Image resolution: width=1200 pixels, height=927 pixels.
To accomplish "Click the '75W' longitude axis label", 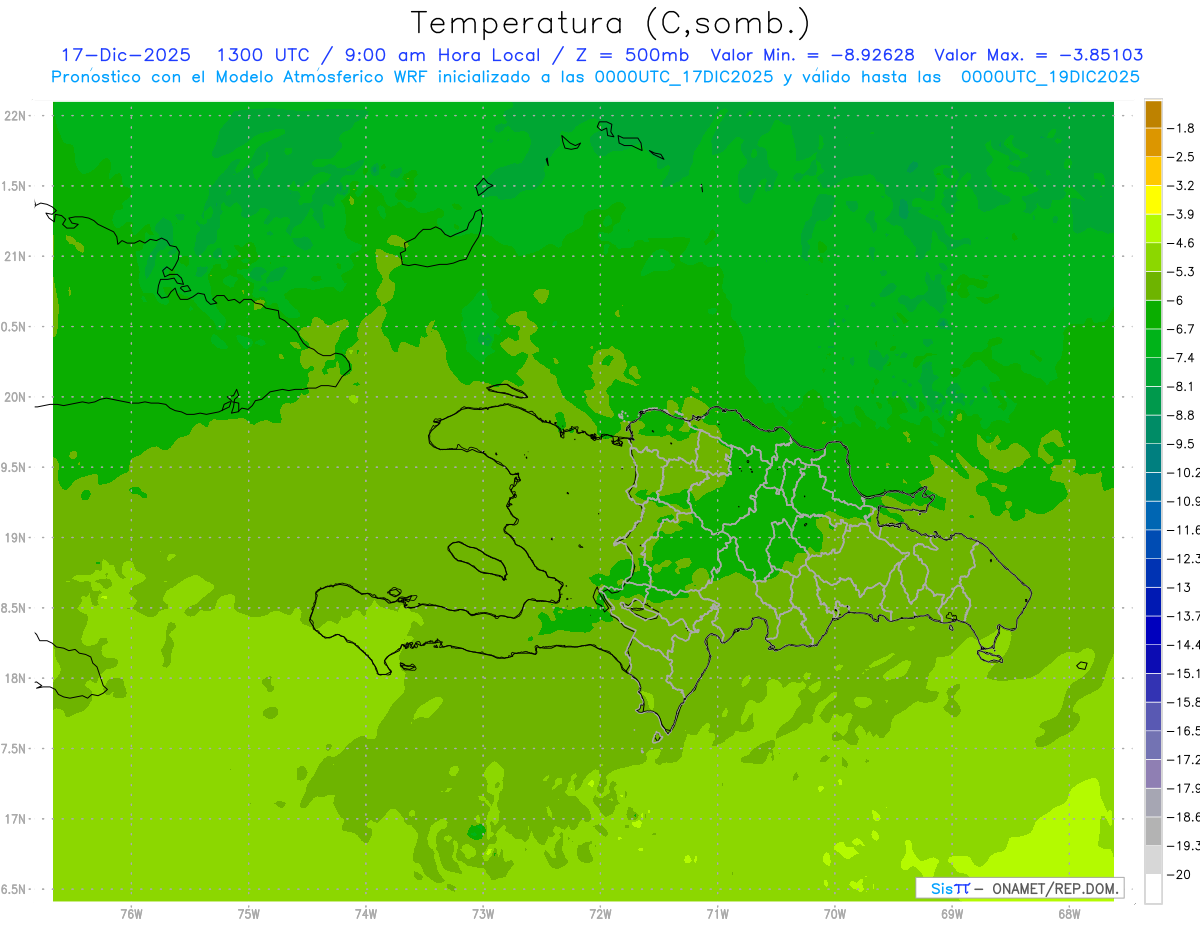I will click(249, 914).
